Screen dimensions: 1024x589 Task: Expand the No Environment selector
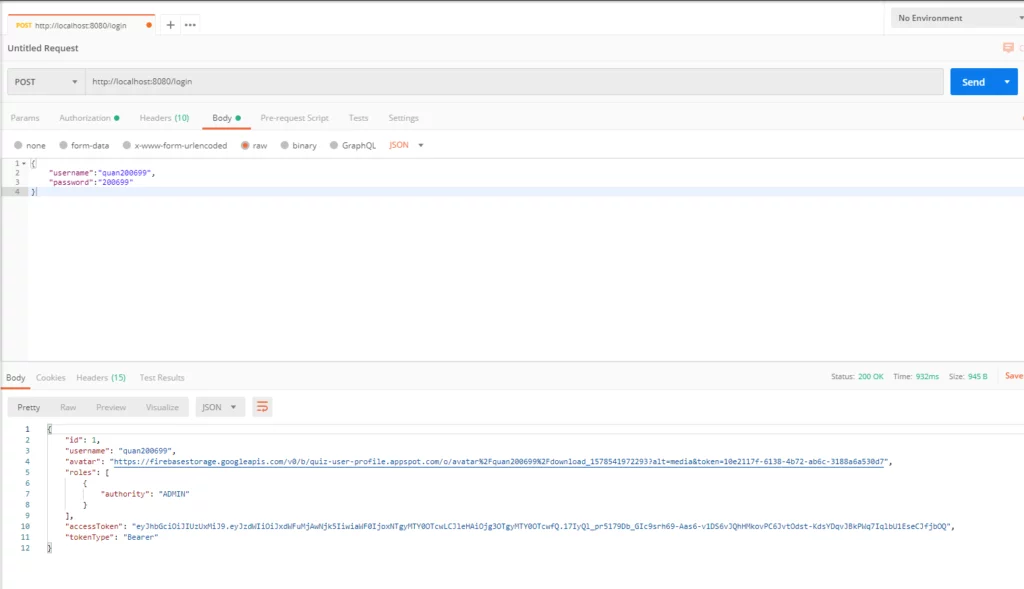955,18
